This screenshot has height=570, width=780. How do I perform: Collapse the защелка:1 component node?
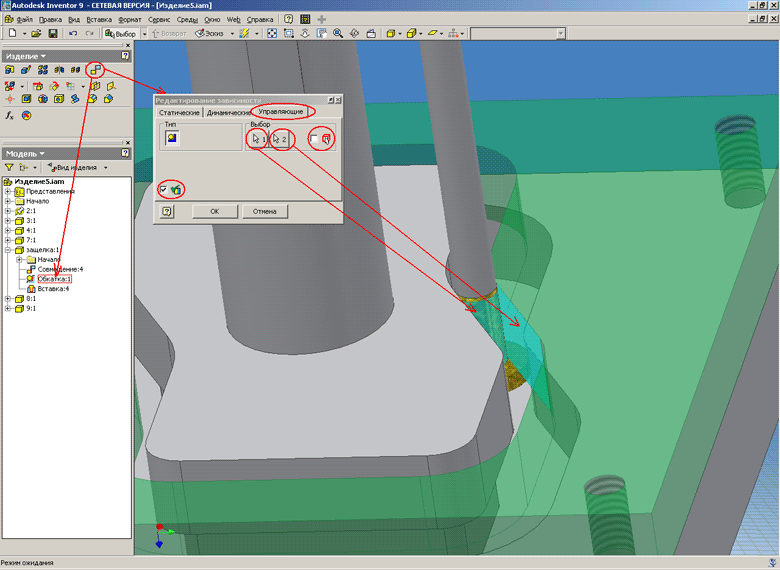pos(7,250)
